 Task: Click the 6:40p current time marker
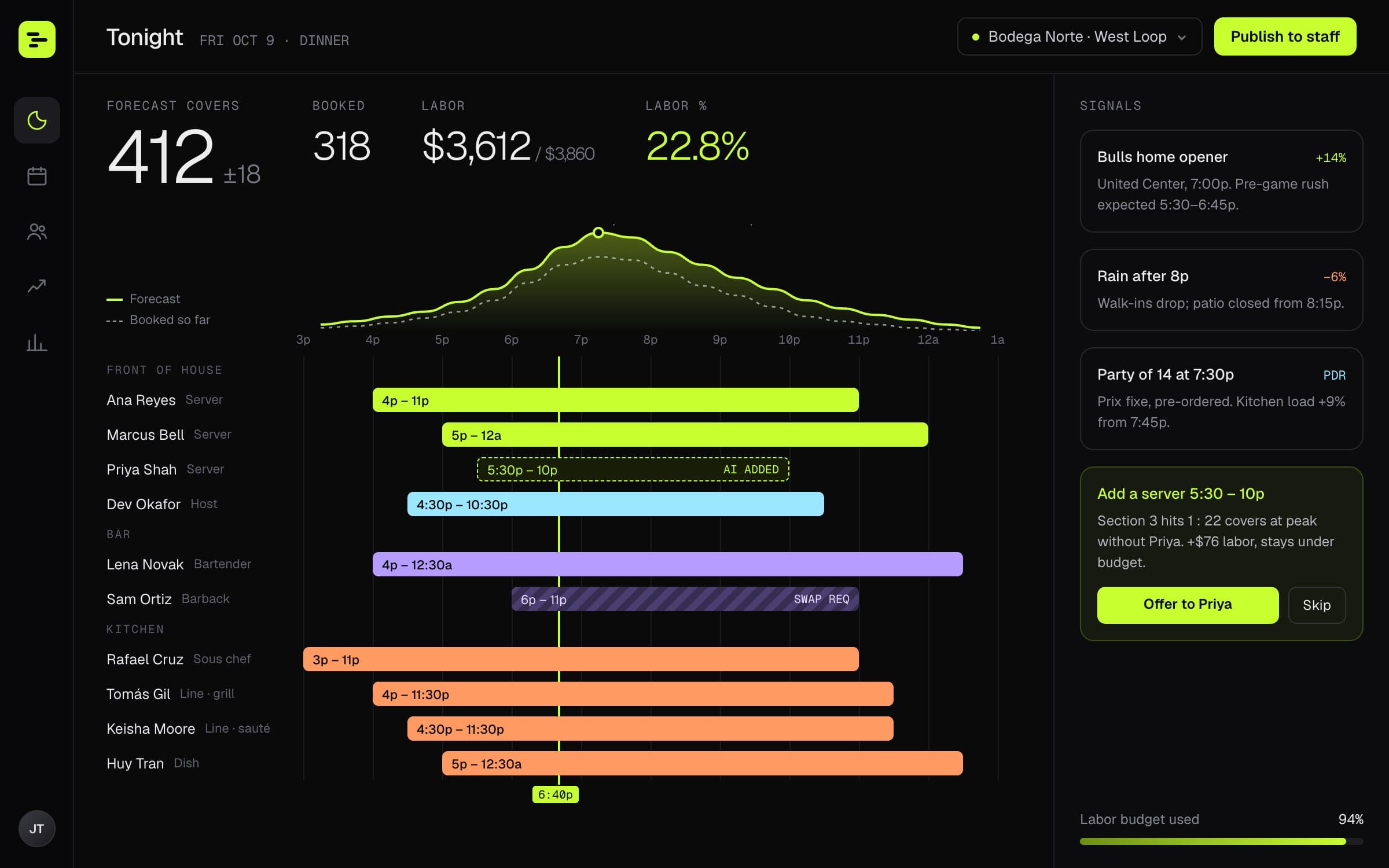click(556, 795)
